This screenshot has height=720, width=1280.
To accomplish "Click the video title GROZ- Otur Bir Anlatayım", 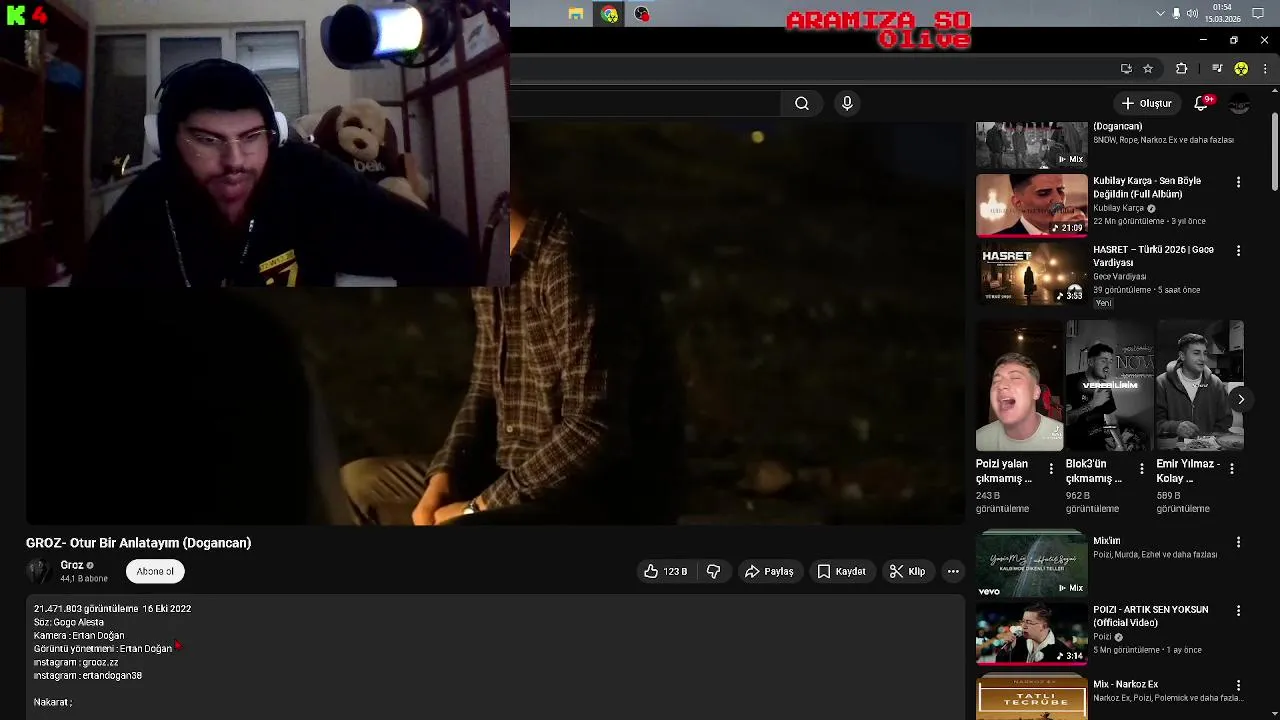I will (138, 543).
